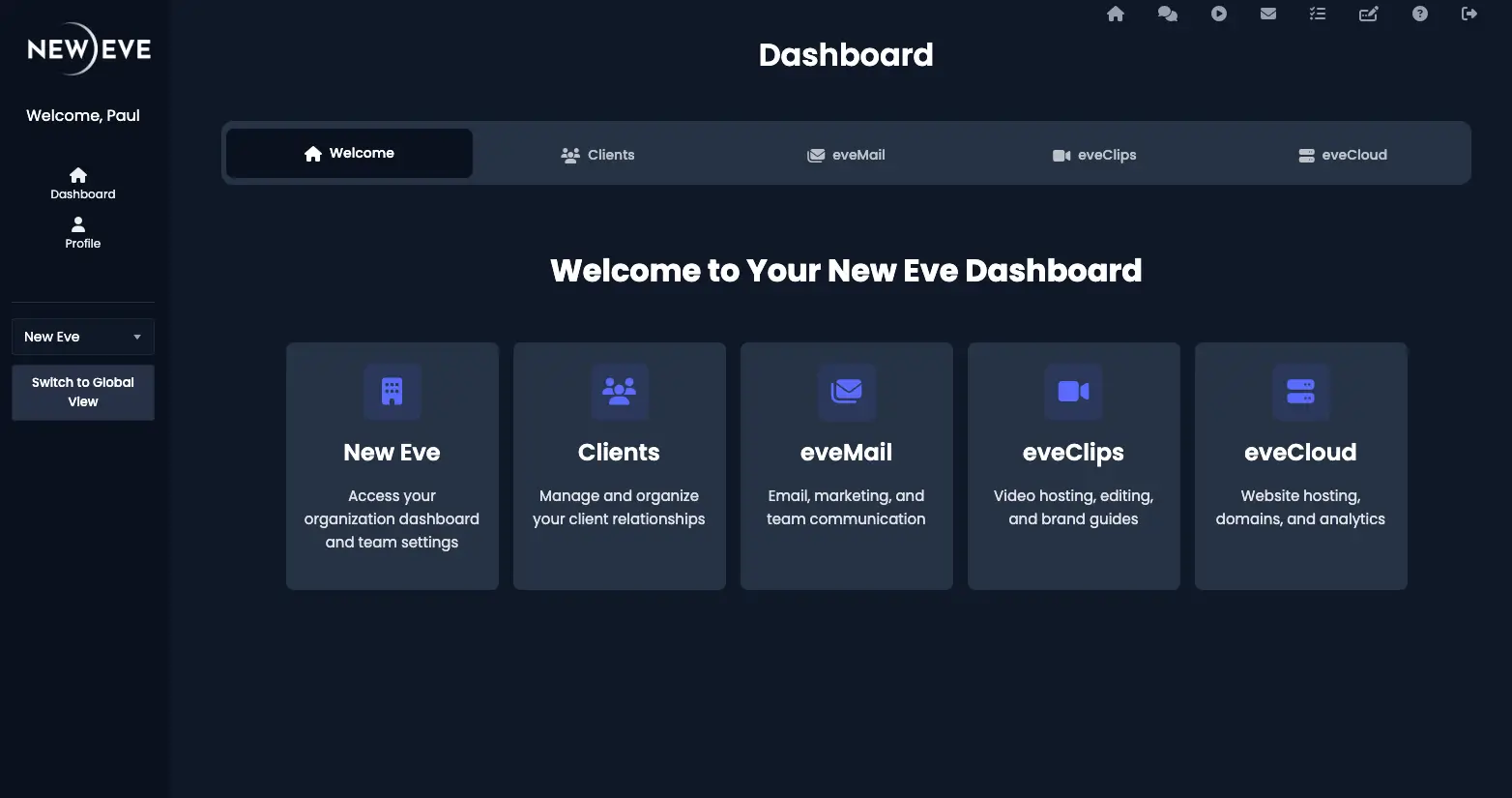Click the play video icon in top bar

[1218, 14]
